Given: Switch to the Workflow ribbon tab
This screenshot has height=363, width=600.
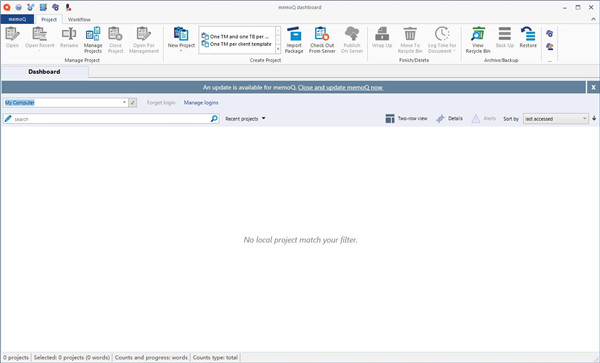Looking at the screenshot, I should [x=79, y=19].
